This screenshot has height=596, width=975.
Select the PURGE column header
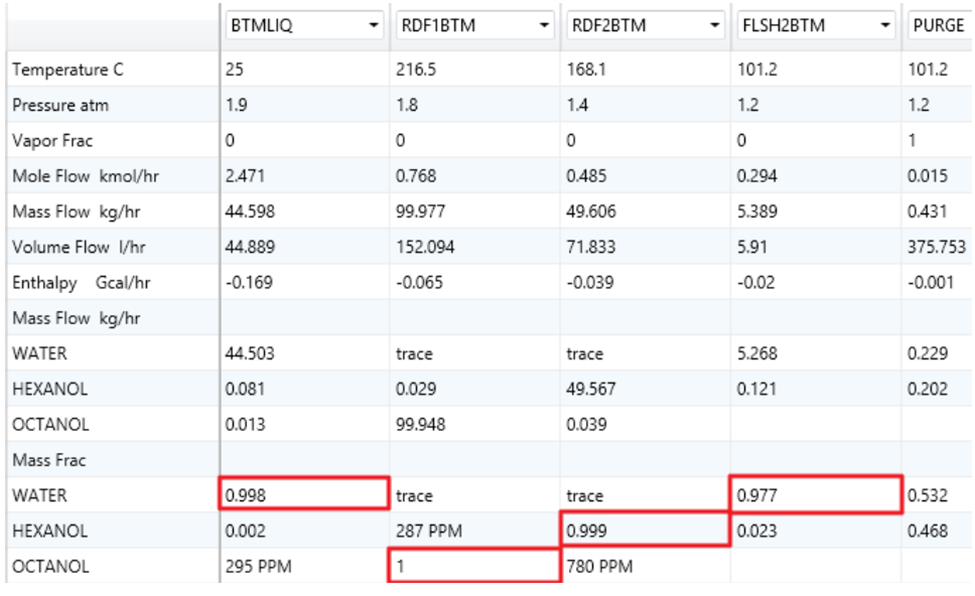938,26
